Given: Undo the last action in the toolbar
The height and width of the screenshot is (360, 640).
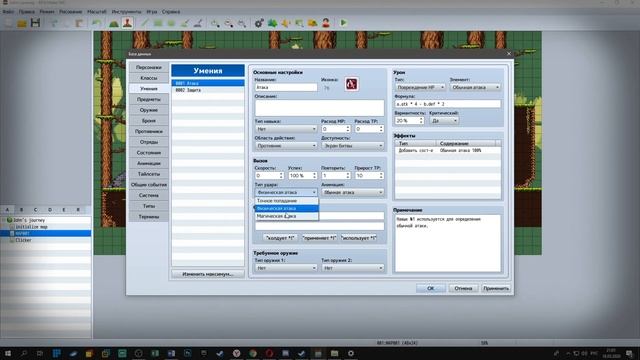Looking at the screenshot, I should pos(96,23).
